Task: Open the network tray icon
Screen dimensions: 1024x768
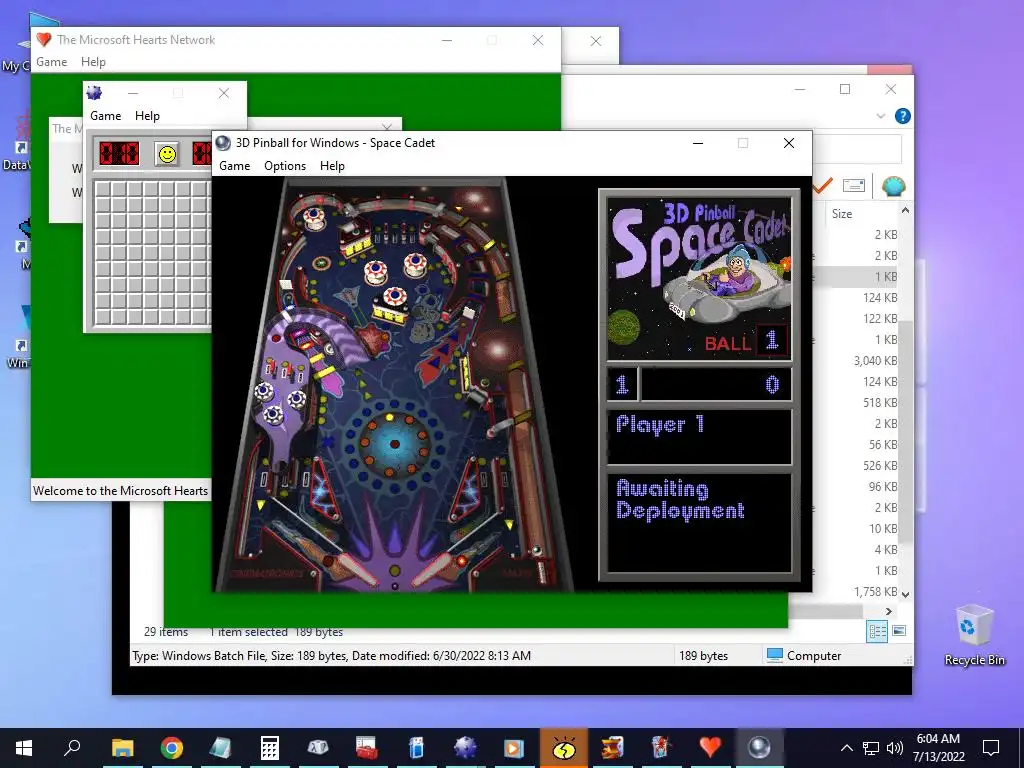Action: 871,748
